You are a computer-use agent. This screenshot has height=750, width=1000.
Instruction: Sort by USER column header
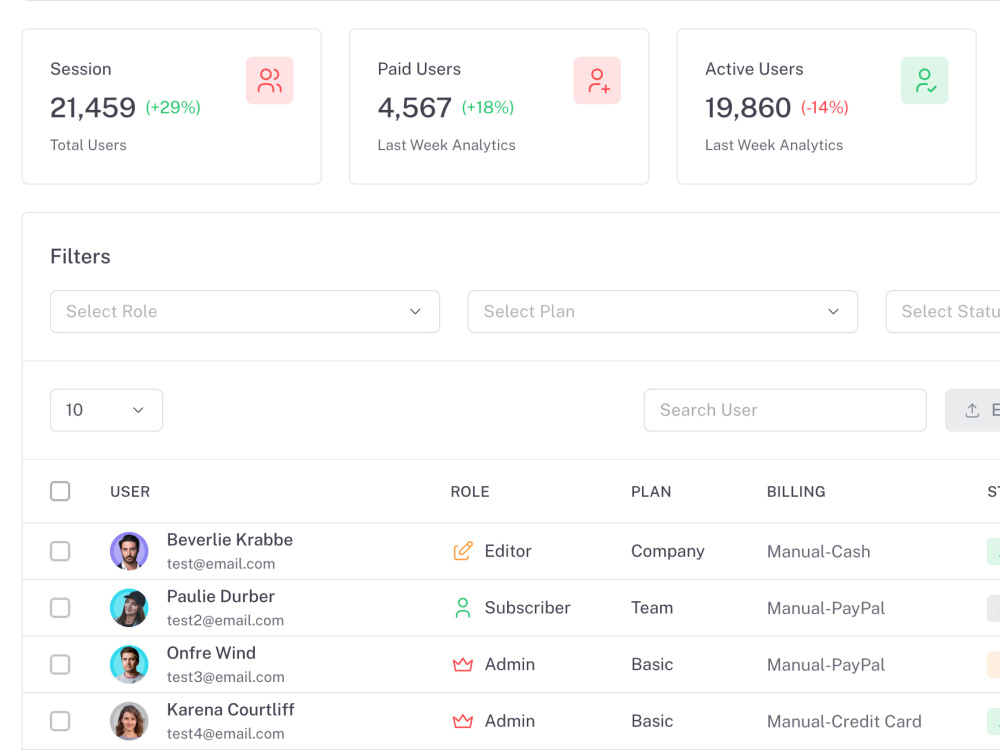point(130,492)
